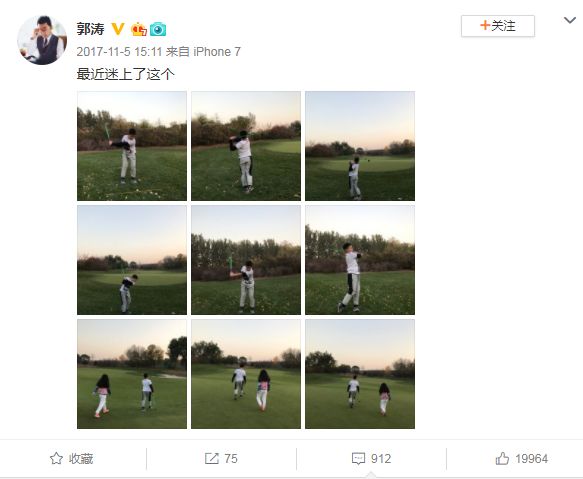Expand the post options chevron menu

[x=570, y=20]
